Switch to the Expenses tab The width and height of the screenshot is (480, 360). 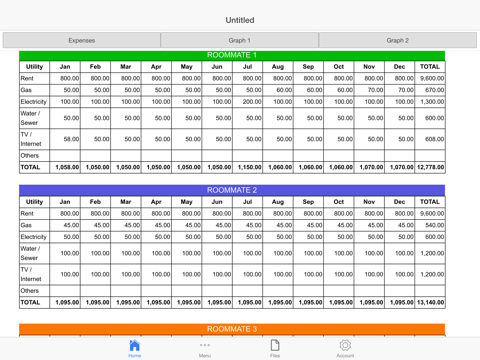point(82,40)
